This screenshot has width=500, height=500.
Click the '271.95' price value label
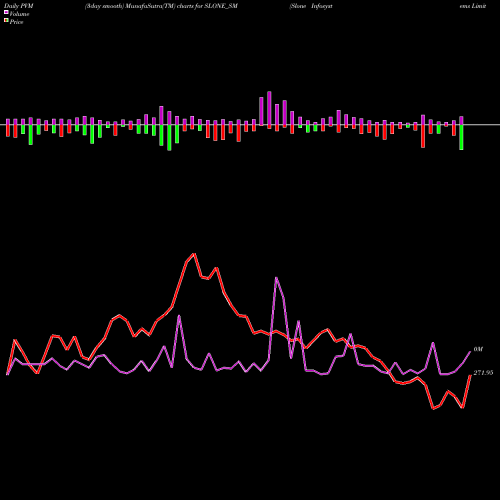point(483,373)
